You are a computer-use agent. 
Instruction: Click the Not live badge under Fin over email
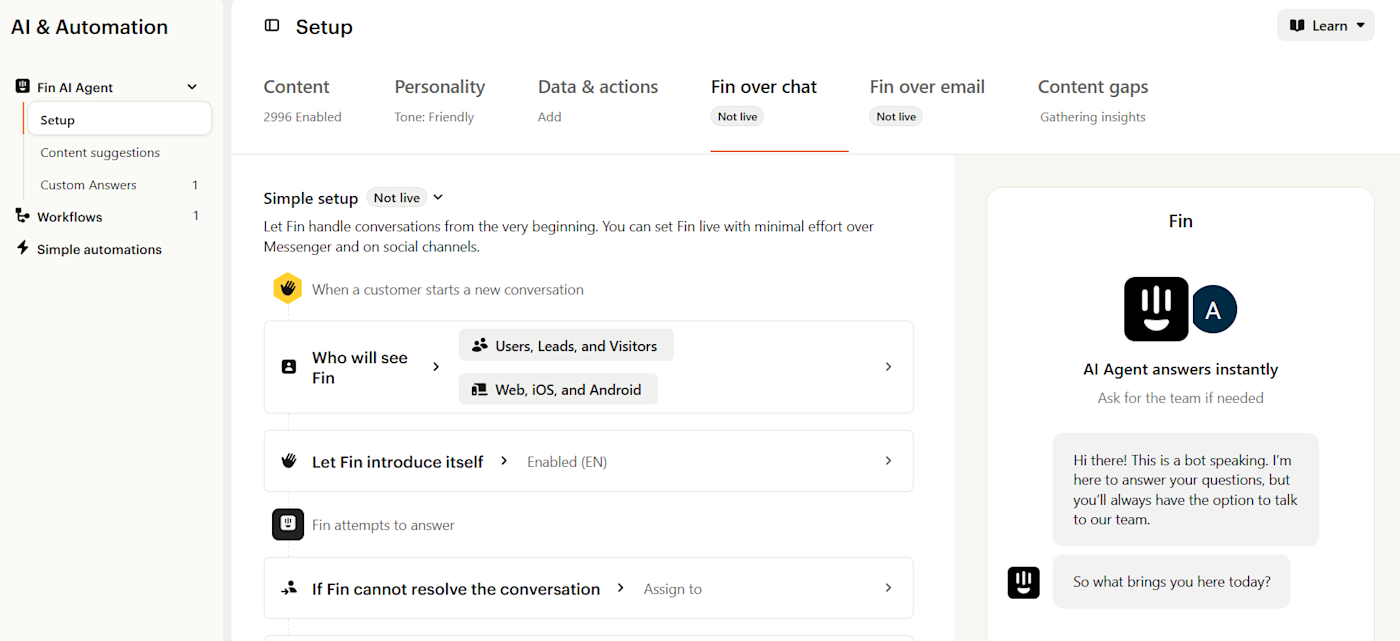coord(896,117)
